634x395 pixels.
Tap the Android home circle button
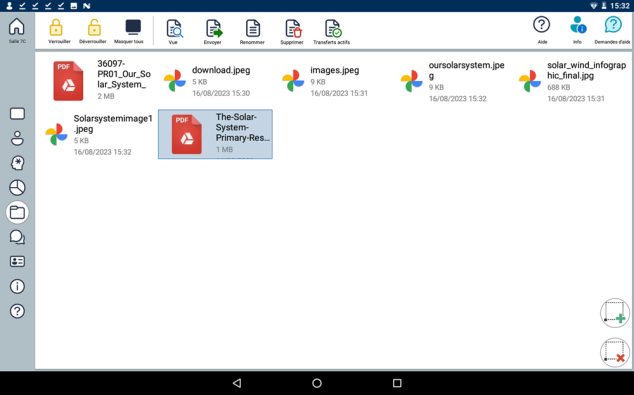(317, 383)
